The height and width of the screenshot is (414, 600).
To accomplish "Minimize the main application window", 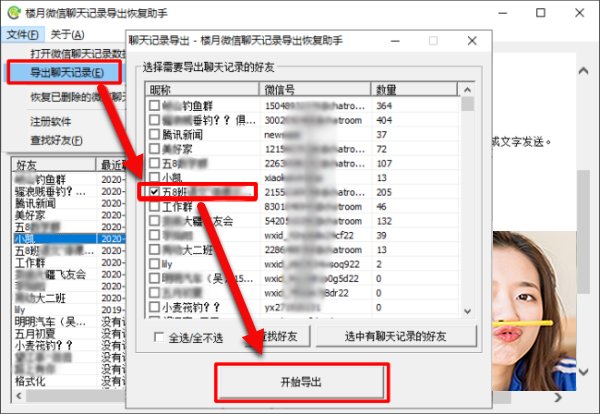I will [503, 13].
